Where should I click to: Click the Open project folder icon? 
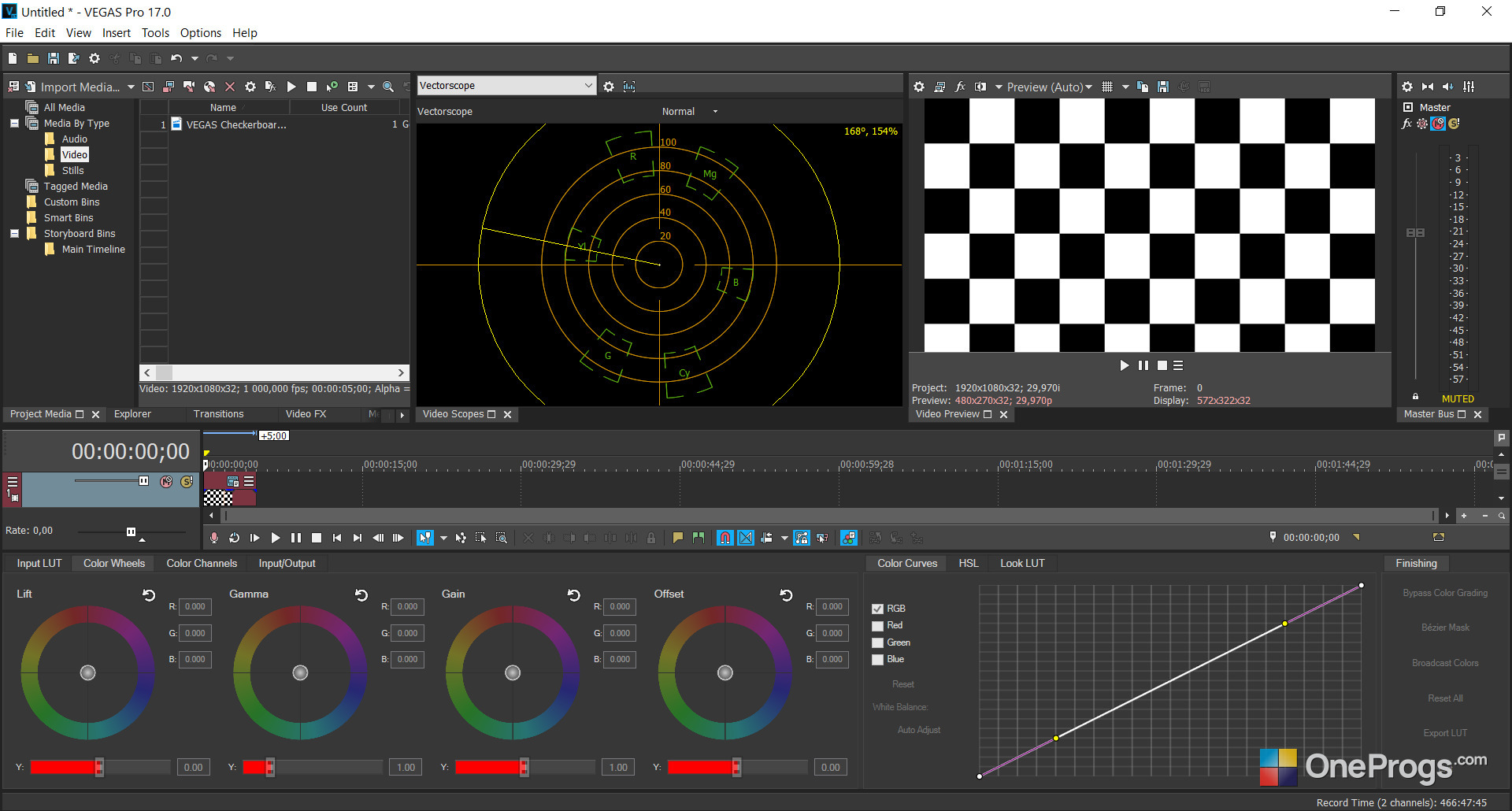click(x=33, y=58)
